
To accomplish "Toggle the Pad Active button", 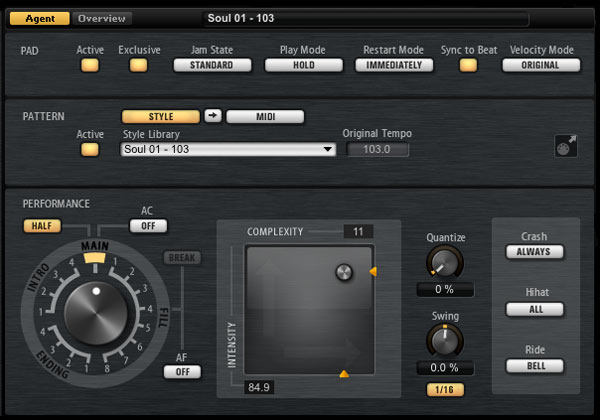I will point(90,65).
